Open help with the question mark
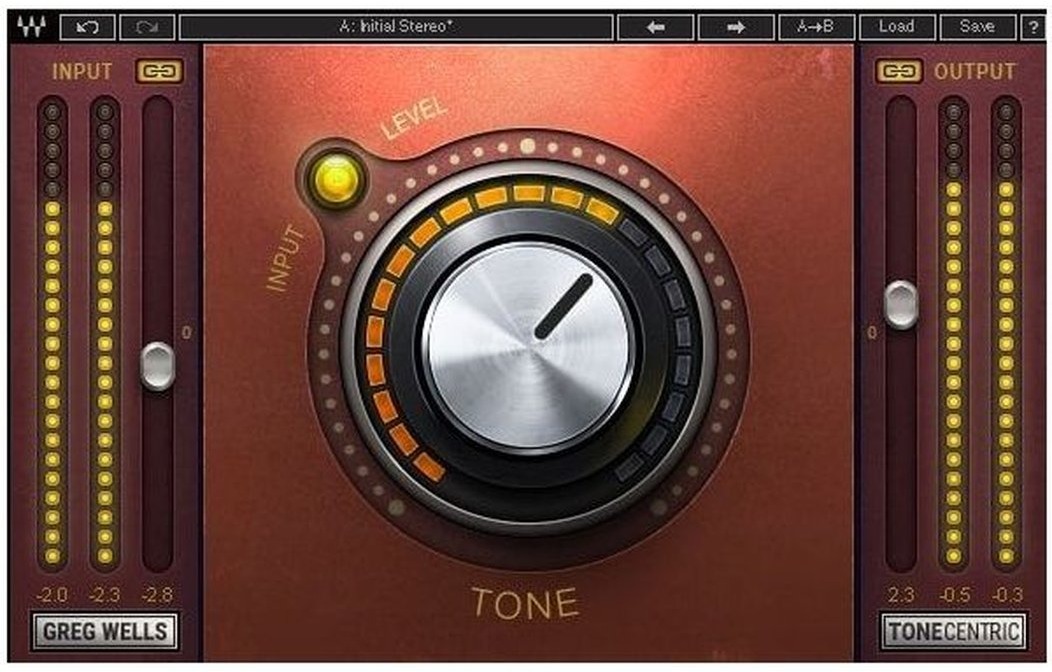Viewport: 1052px width, 672px height. click(x=1033, y=27)
